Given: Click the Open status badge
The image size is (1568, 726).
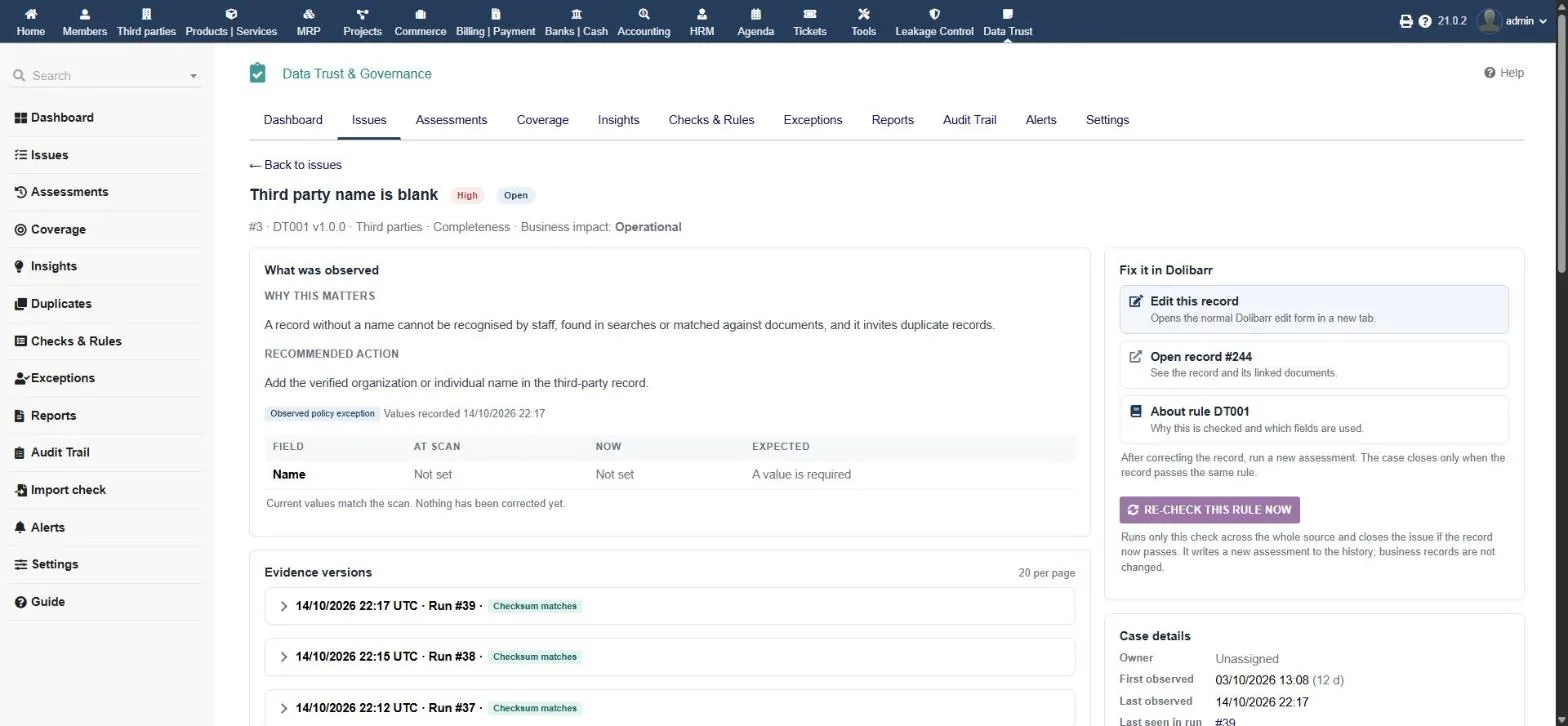Looking at the screenshot, I should (516, 196).
